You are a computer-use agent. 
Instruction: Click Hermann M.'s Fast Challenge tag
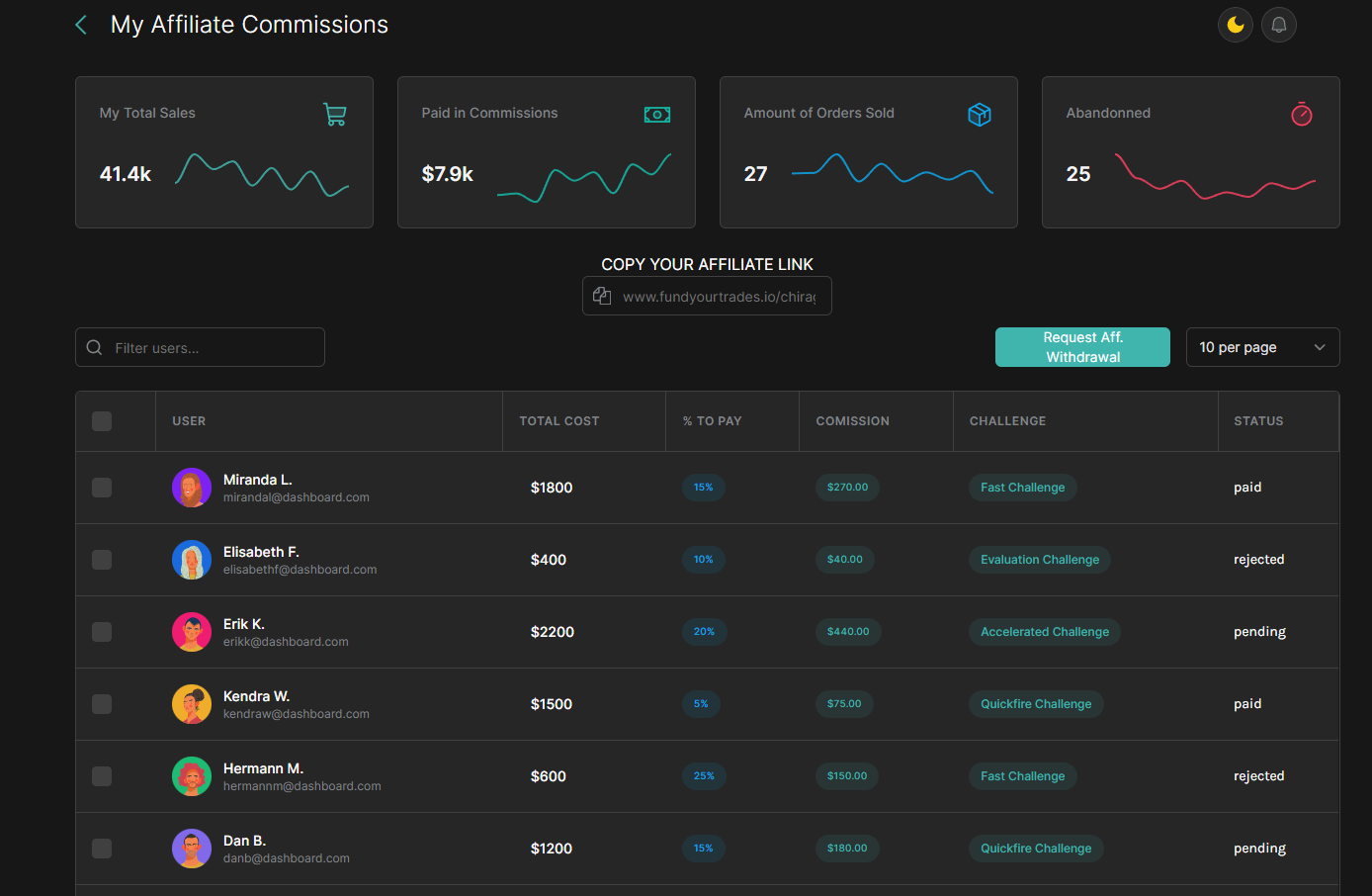[1023, 776]
